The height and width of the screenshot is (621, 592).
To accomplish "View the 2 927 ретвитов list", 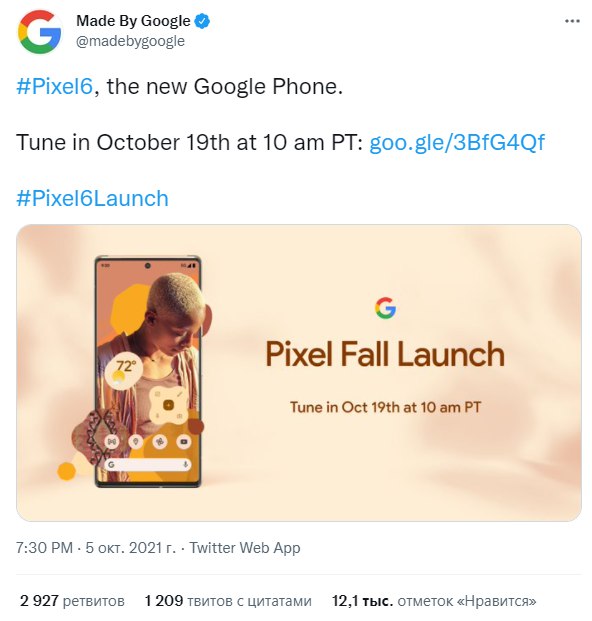I will (x=72, y=601).
